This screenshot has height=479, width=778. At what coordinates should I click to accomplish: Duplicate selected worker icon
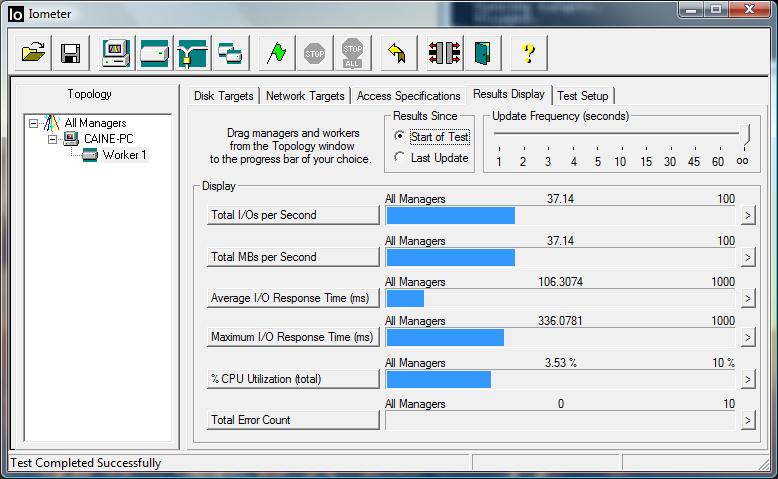(x=230, y=53)
